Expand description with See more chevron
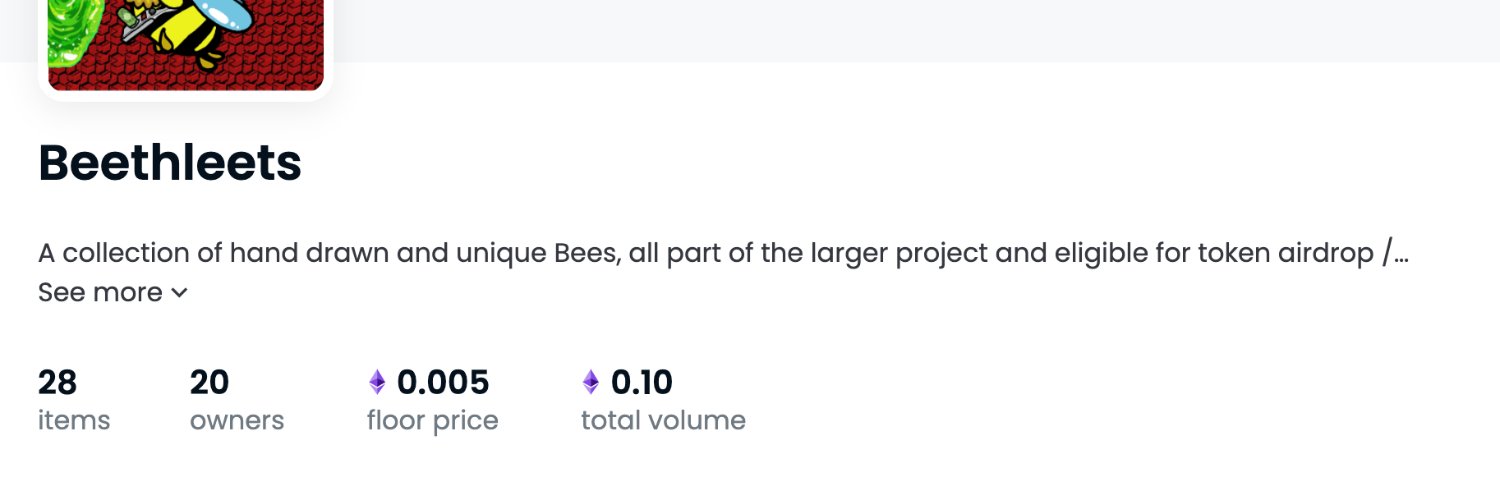1500x500 pixels. click(179, 293)
